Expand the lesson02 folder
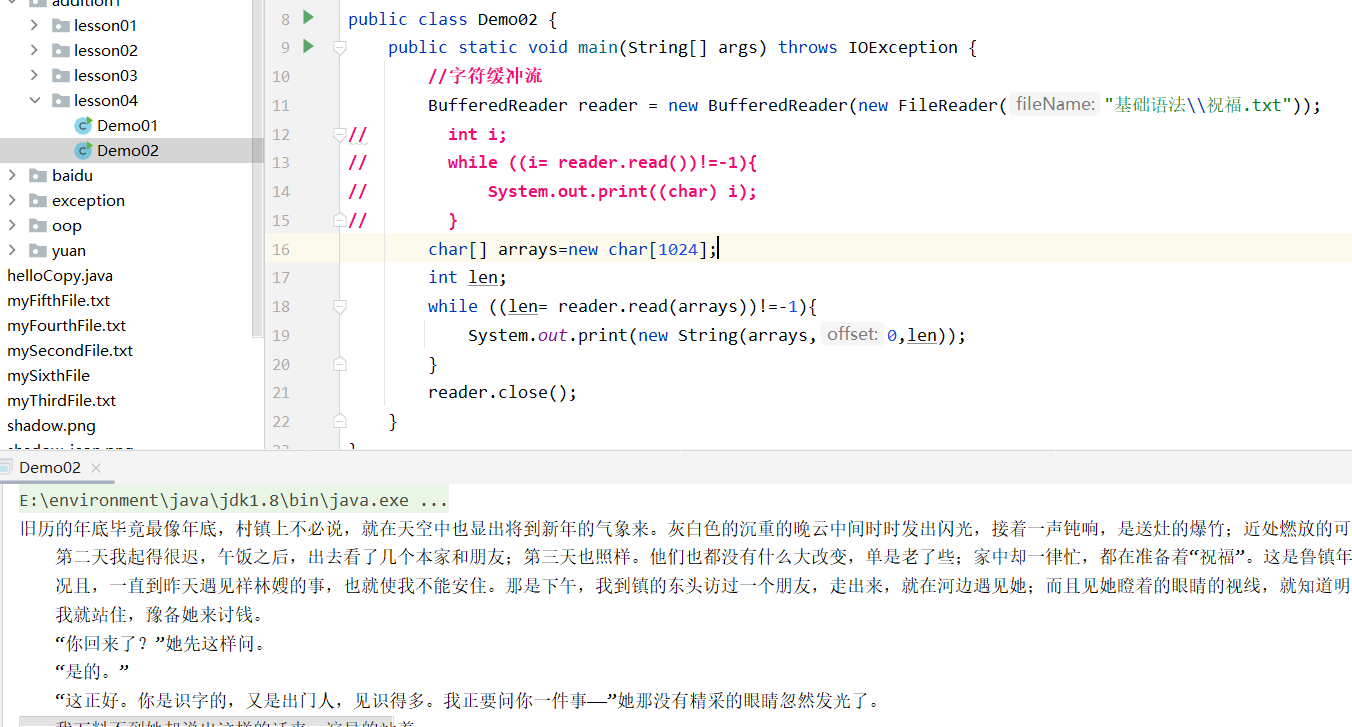The height and width of the screenshot is (727, 1352). click(x=35, y=50)
